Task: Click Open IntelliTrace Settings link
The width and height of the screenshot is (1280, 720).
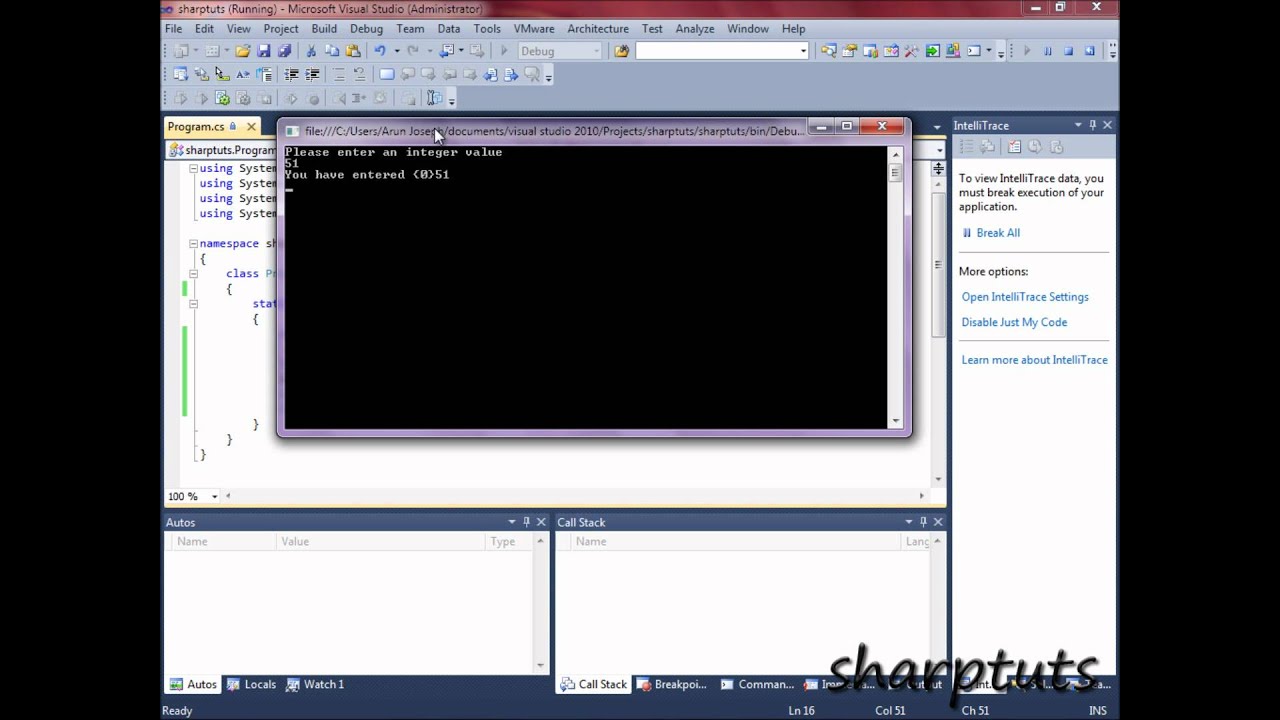Action: [1025, 297]
